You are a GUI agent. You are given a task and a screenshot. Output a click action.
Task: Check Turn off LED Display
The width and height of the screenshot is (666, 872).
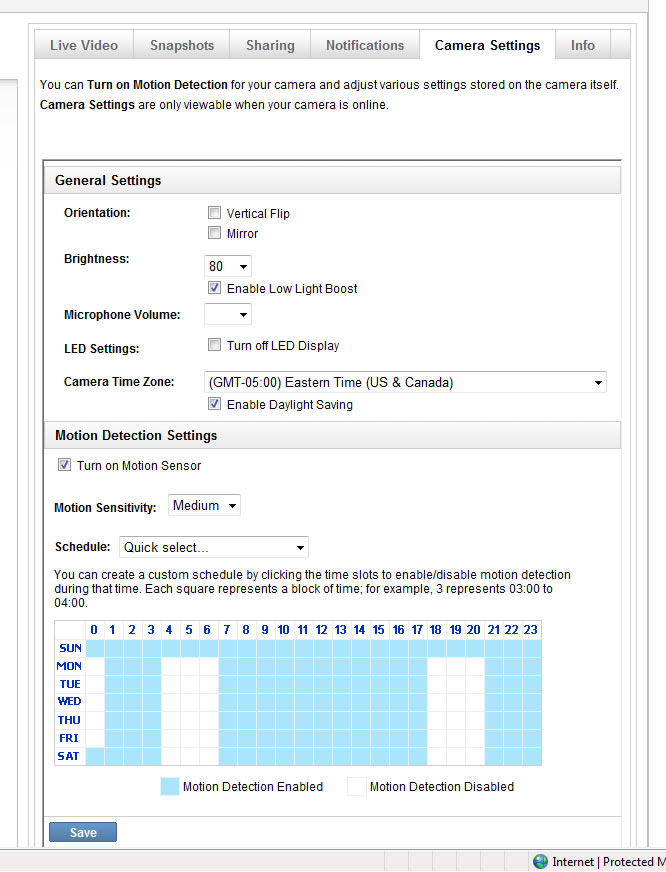[214, 345]
